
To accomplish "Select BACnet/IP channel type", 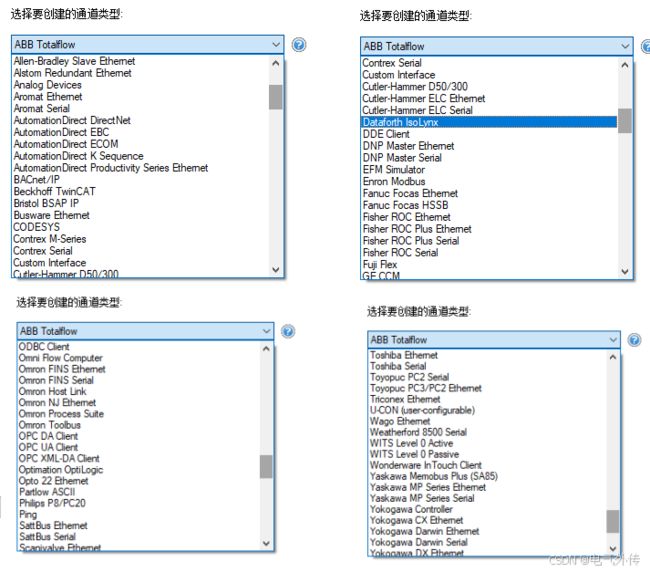I will [37, 180].
